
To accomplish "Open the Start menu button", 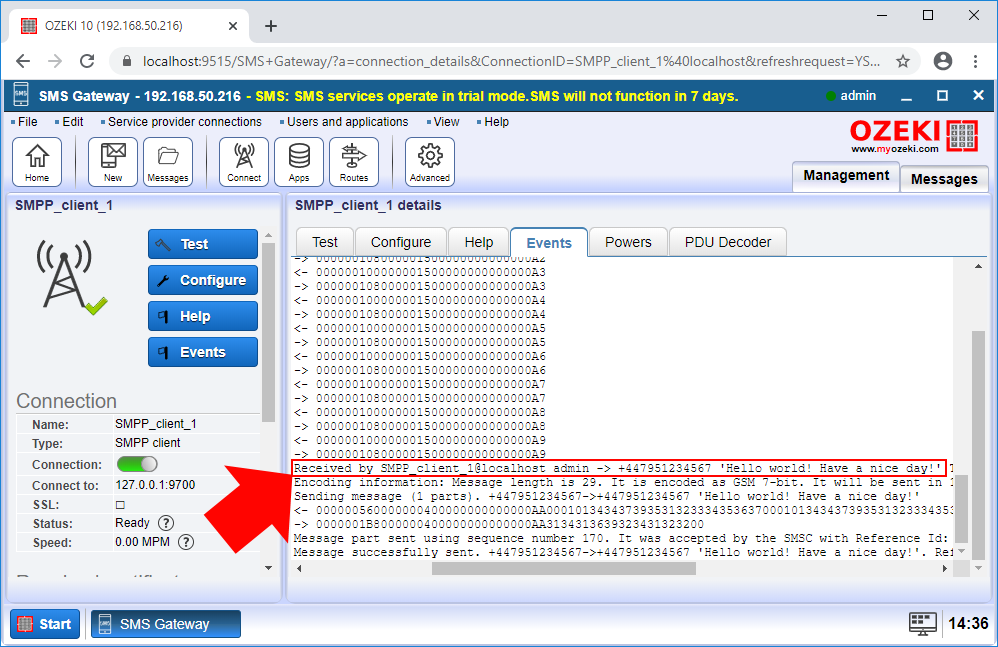I will click(45, 624).
